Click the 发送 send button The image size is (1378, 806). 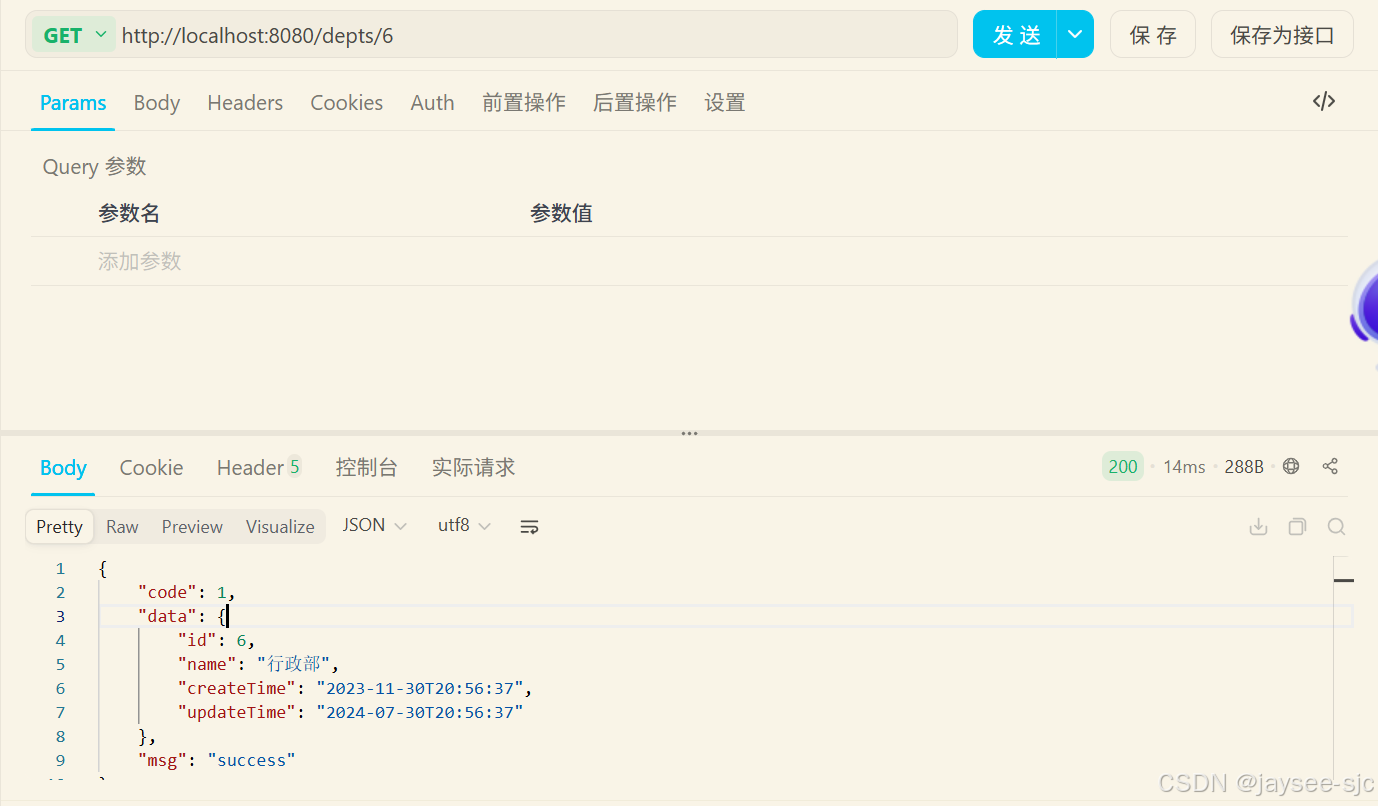pyautogui.click(x=1016, y=35)
